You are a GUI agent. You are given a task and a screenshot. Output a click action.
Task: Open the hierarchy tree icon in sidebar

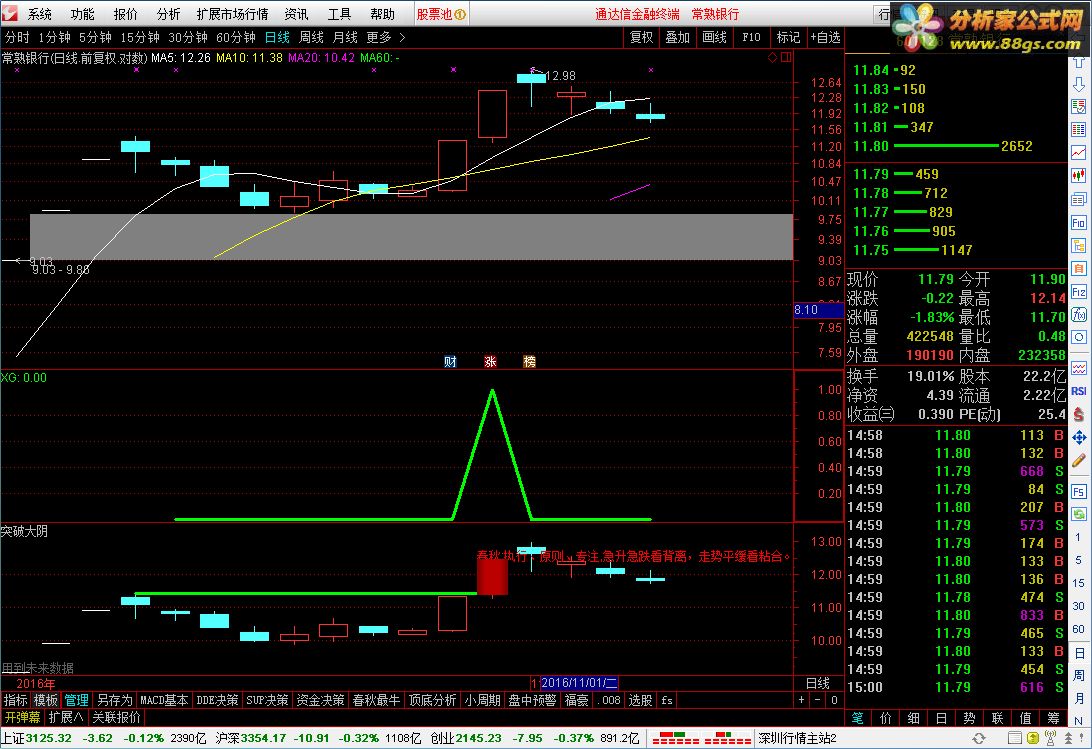[x=1079, y=245]
